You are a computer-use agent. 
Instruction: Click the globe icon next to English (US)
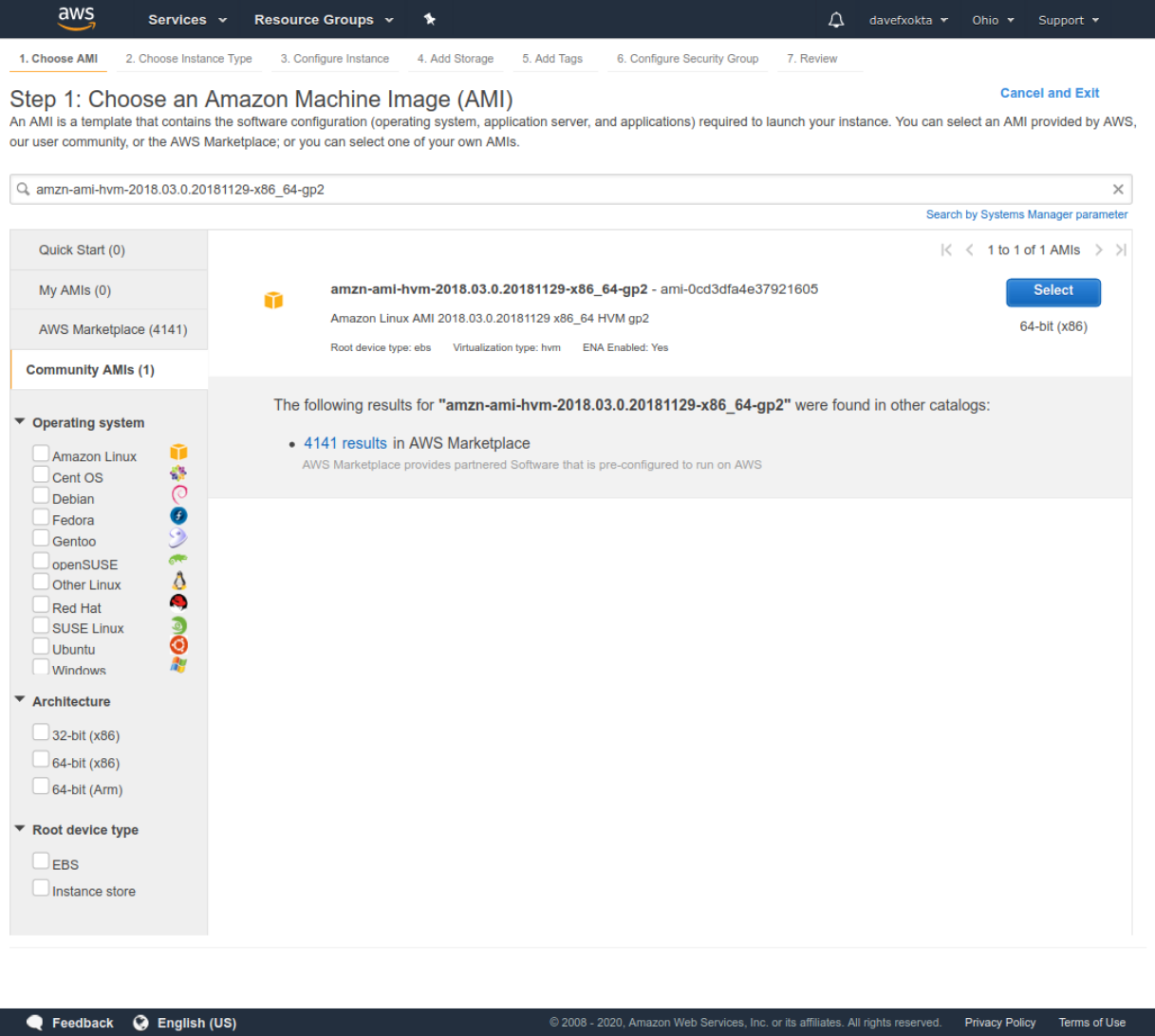click(141, 1023)
